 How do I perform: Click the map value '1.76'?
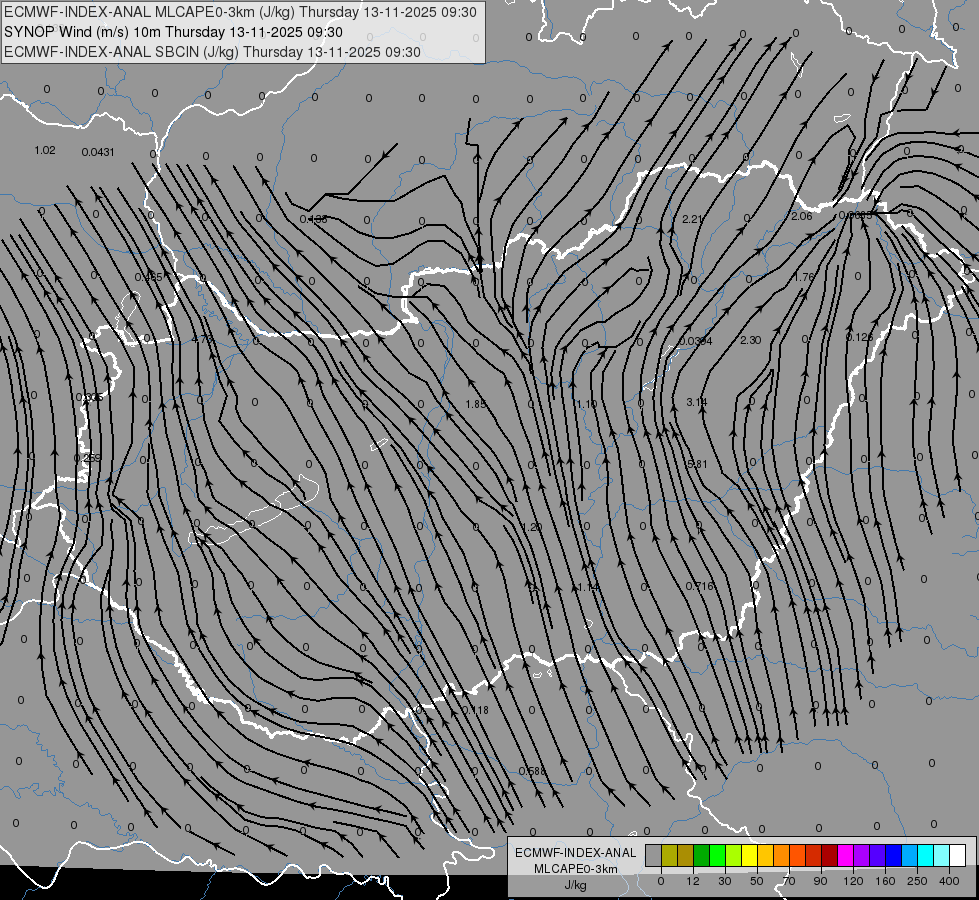coord(804,277)
